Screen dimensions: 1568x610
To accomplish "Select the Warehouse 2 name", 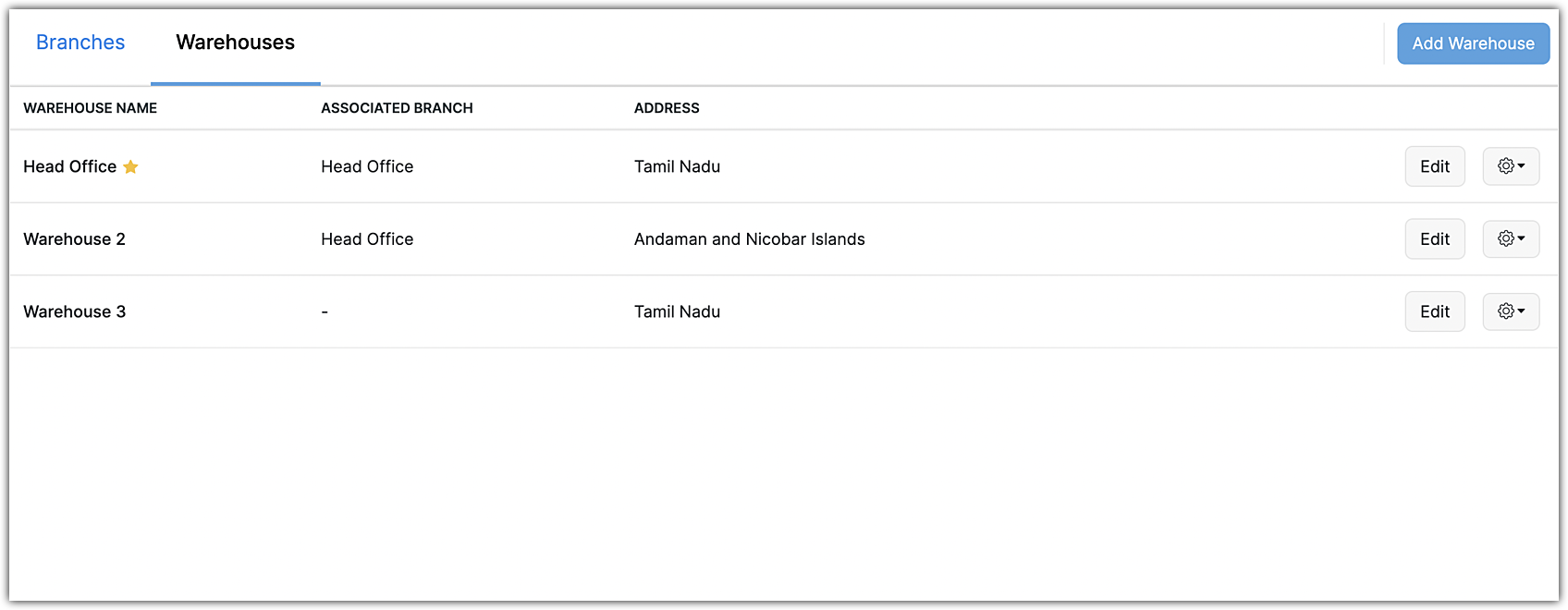I will pyautogui.click(x=74, y=239).
